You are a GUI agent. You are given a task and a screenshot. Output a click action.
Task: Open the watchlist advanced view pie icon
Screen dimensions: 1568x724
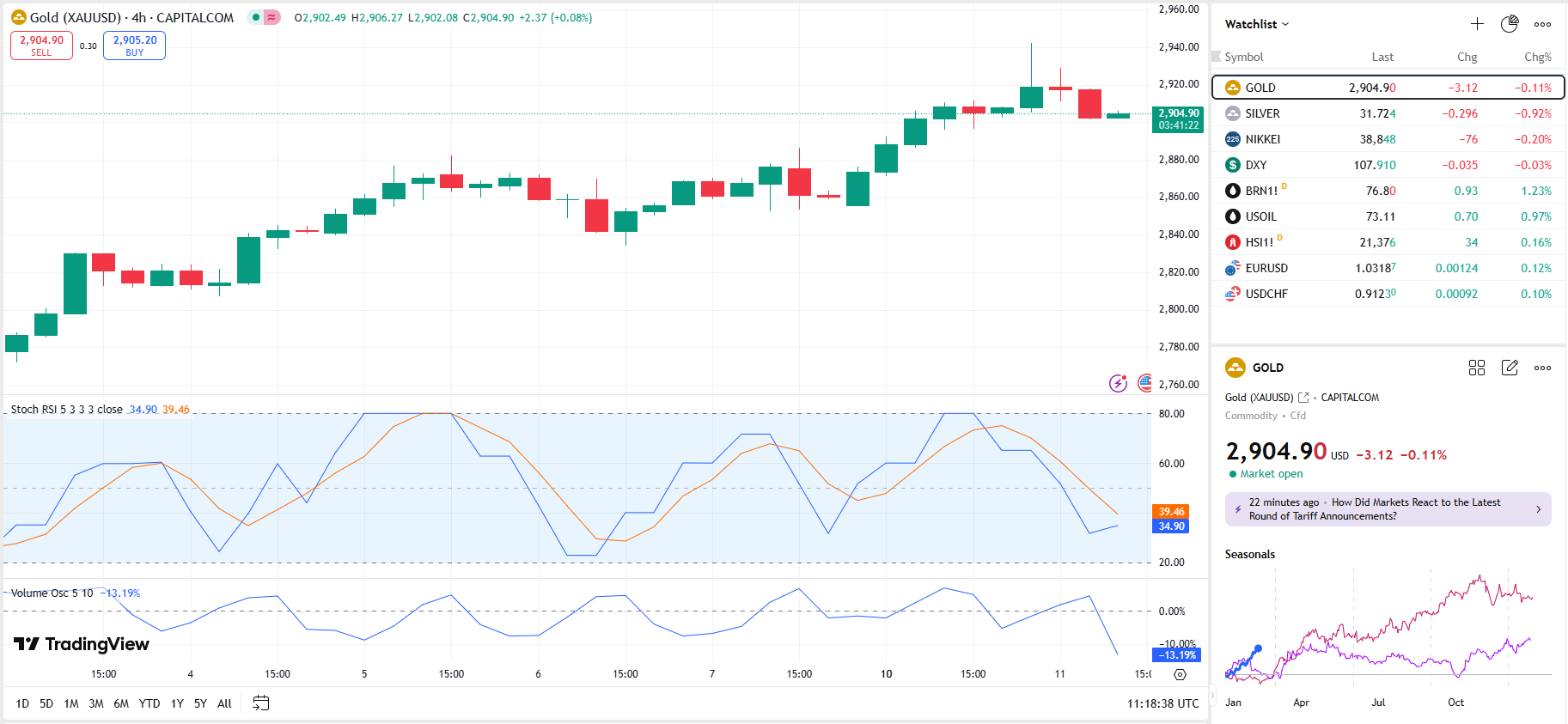tap(1509, 24)
